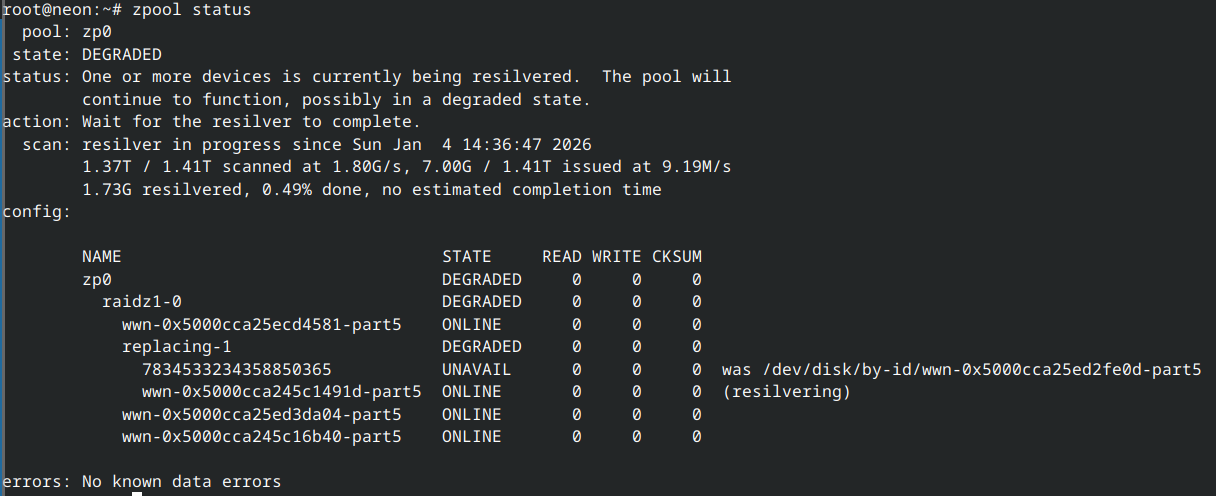
Task: Click the STATE column header
Action: (466, 257)
